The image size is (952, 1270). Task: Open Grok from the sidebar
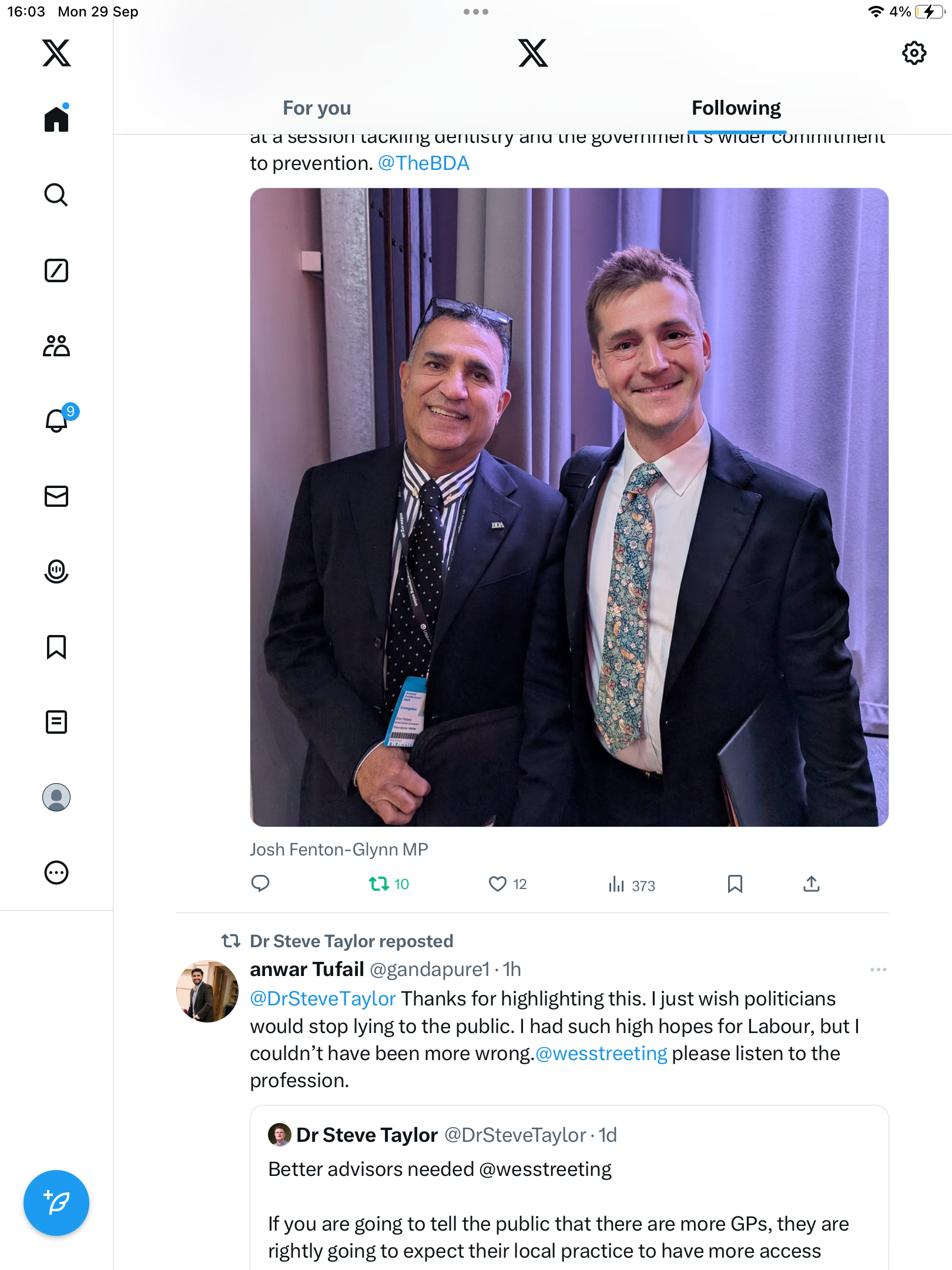pyautogui.click(x=56, y=270)
